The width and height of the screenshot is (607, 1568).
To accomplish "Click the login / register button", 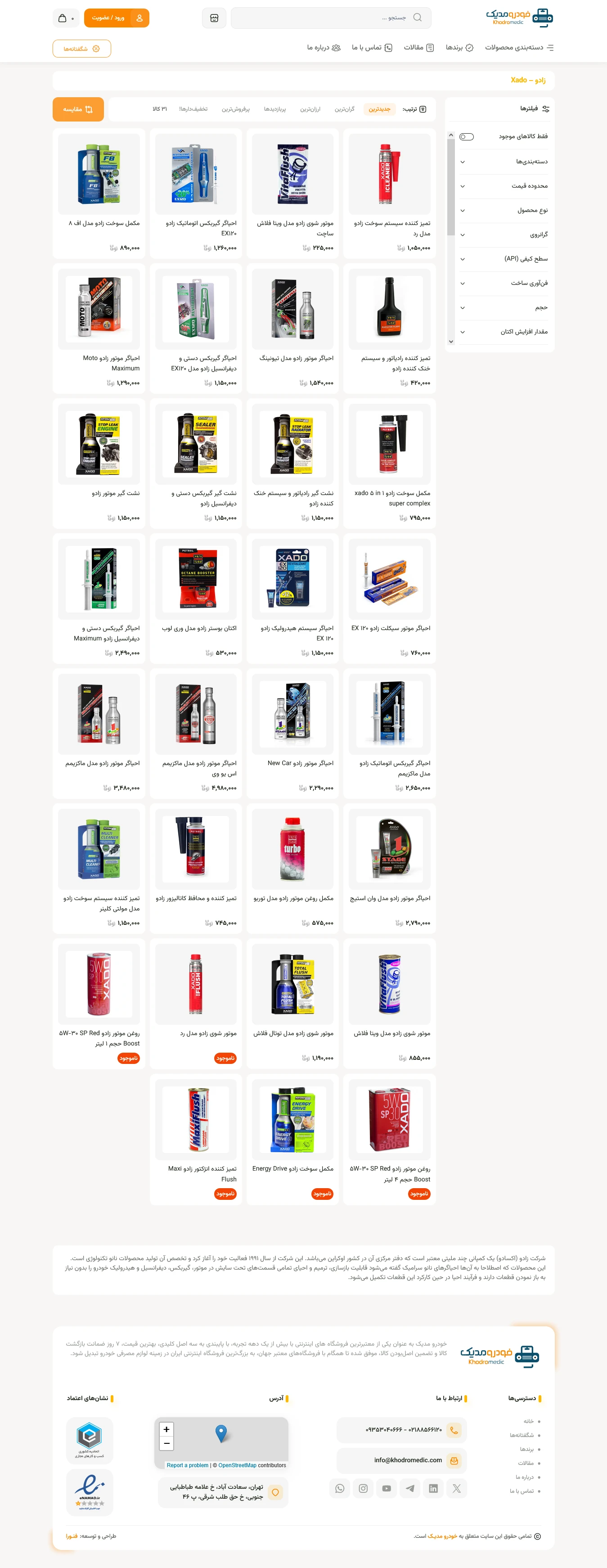I will pyautogui.click(x=117, y=18).
